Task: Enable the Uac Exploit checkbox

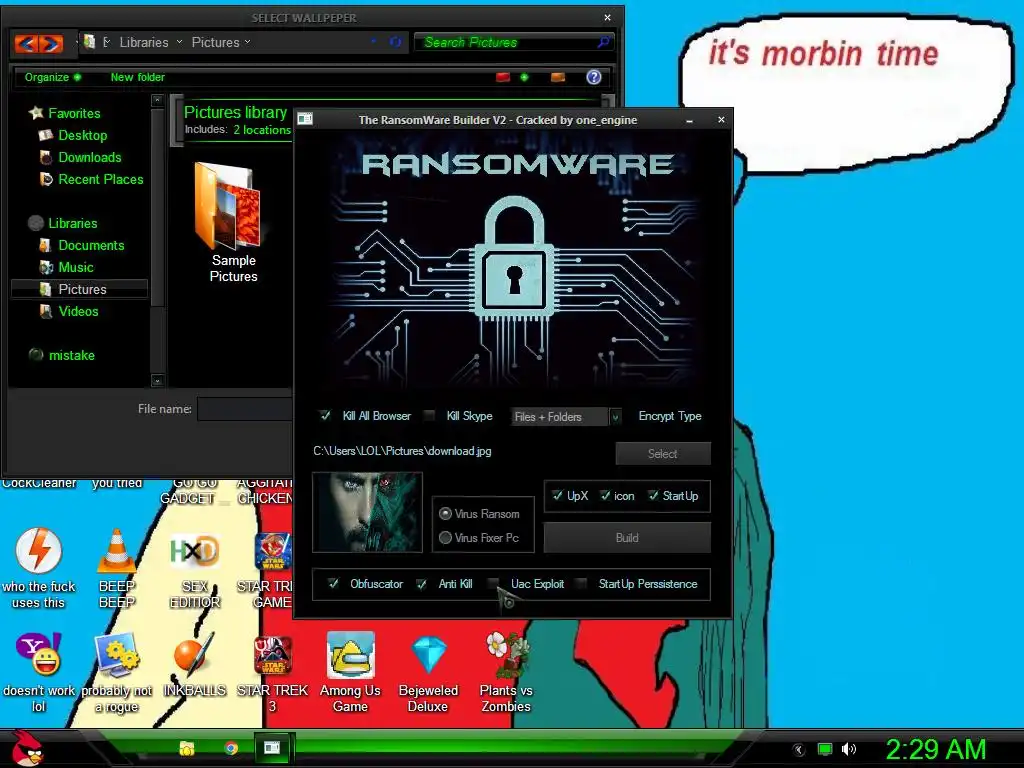Action: point(494,584)
